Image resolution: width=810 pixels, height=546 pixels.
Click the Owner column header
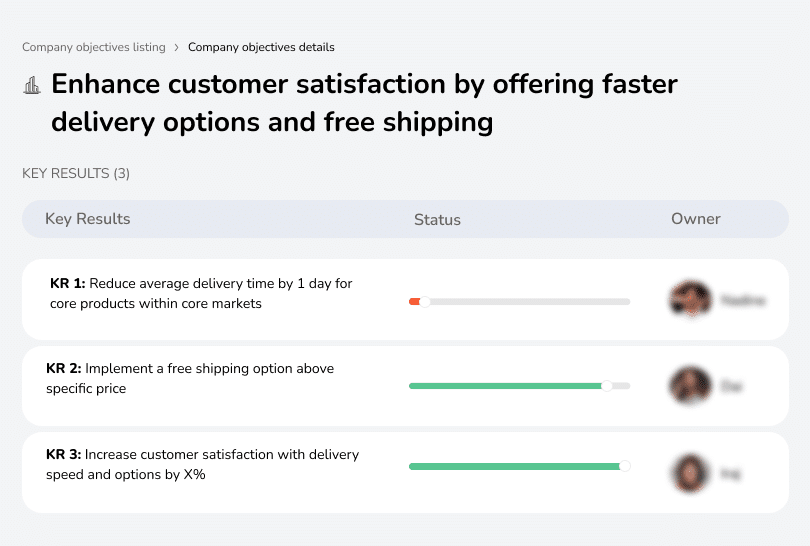pyautogui.click(x=696, y=219)
